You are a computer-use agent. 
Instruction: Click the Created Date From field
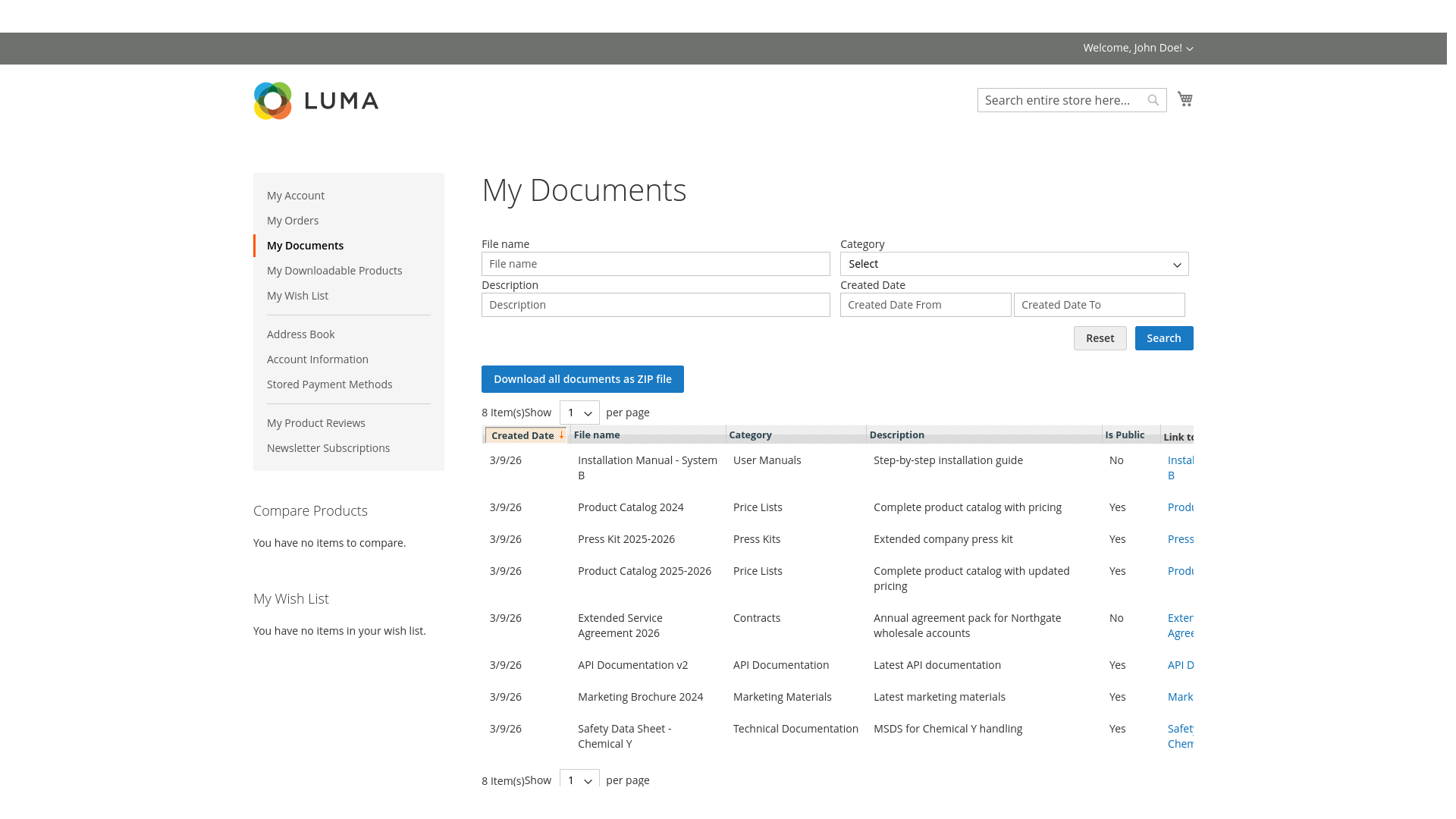(x=926, y=305)
